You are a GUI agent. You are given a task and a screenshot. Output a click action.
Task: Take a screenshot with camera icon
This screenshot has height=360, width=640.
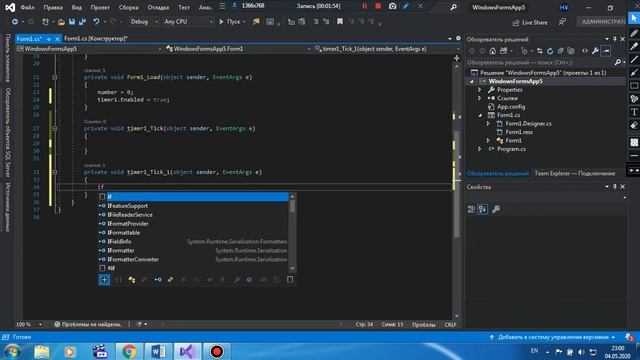[392, 6]
